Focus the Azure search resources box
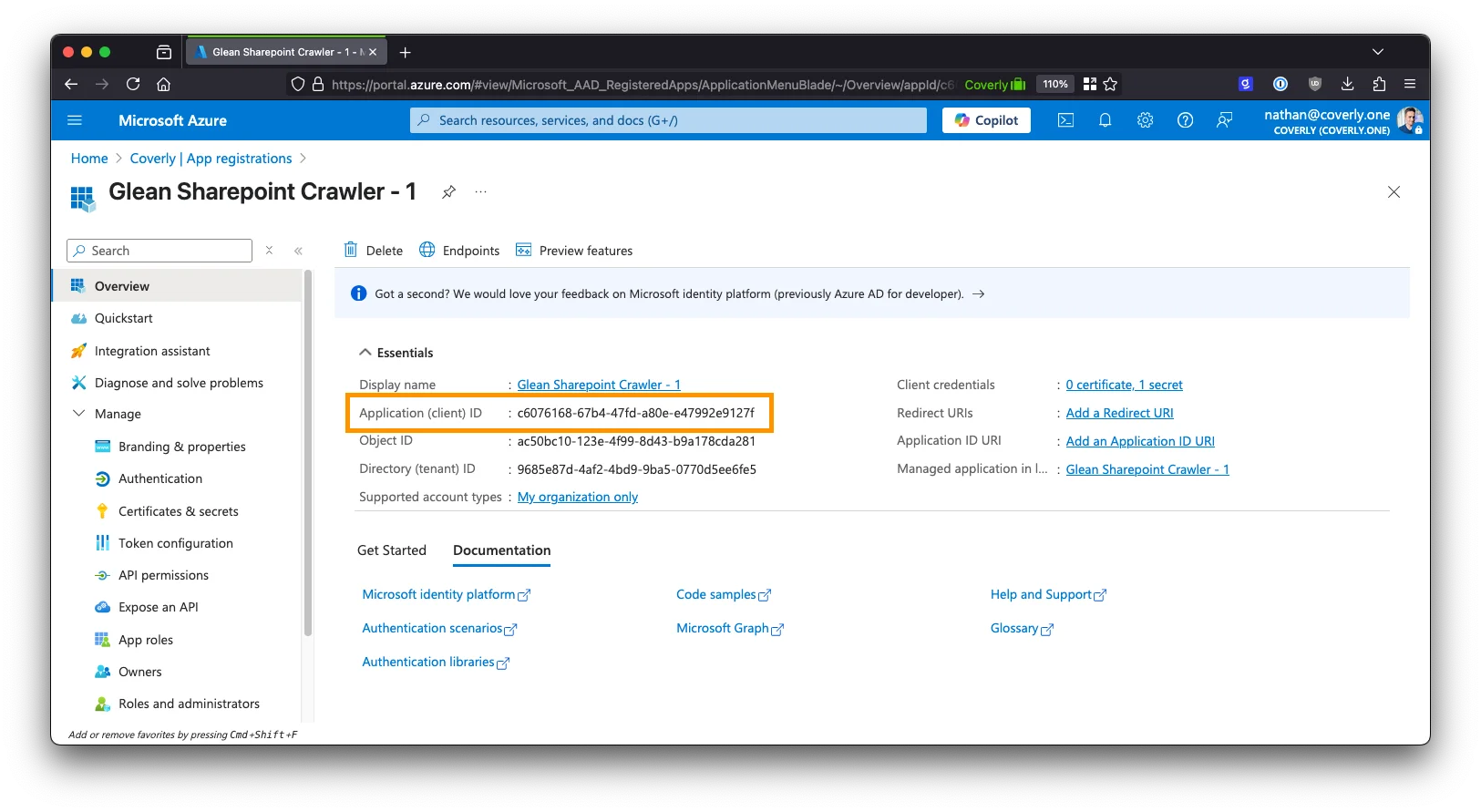This screenshot has height=812, width=1481. 668,120
